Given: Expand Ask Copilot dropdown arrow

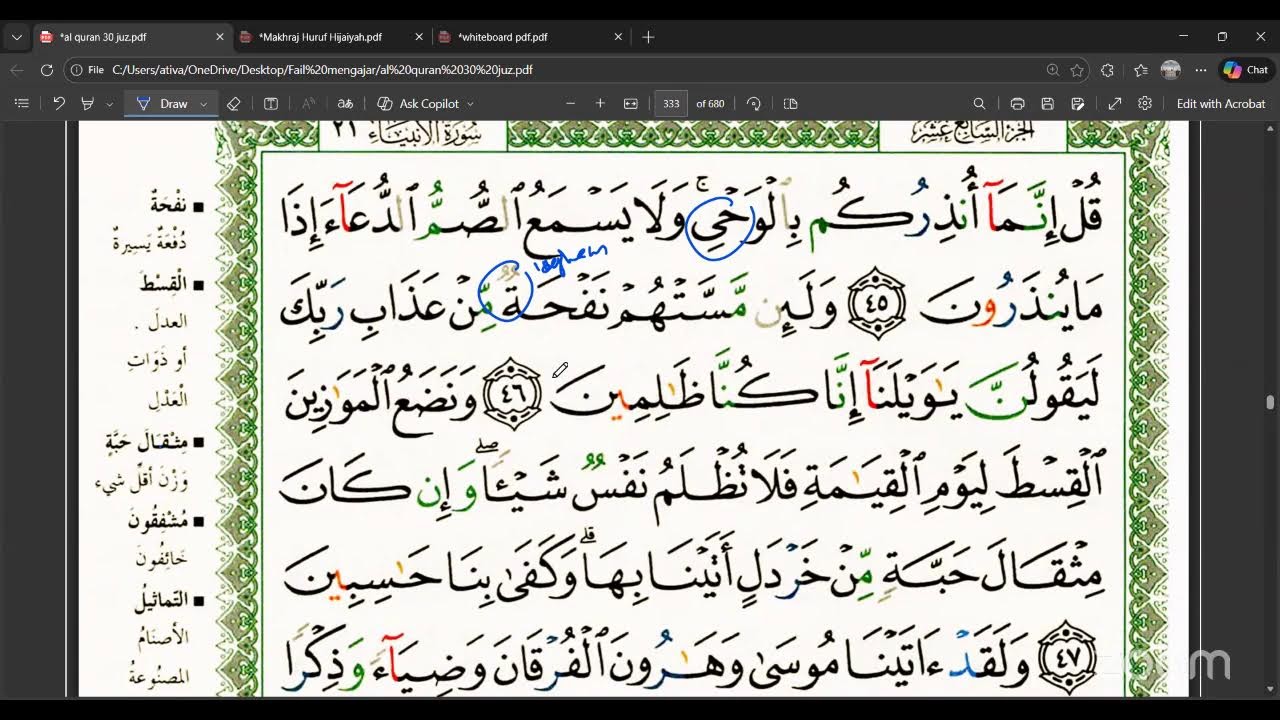Looking at the screenshot, I should point(470,103).
